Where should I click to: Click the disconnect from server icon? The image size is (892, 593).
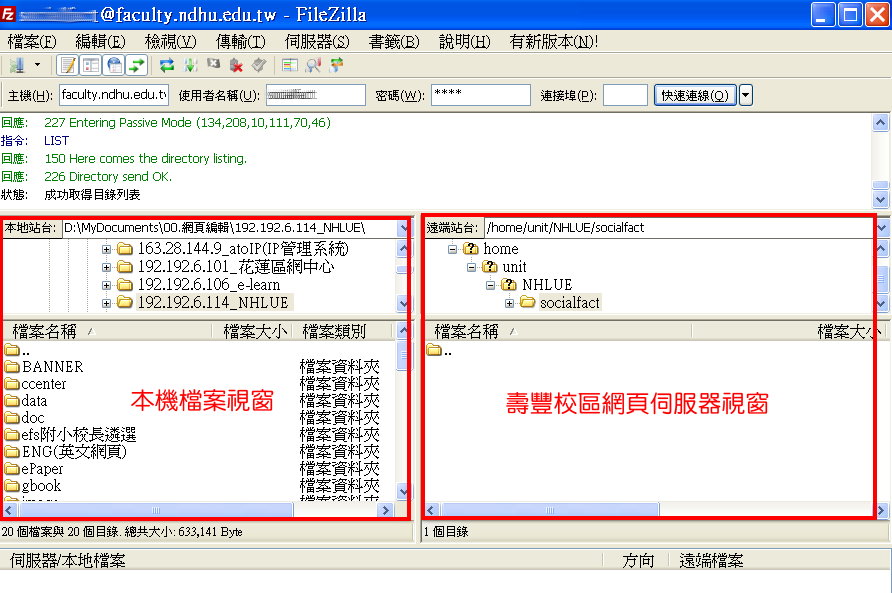[x=236, y=65]
